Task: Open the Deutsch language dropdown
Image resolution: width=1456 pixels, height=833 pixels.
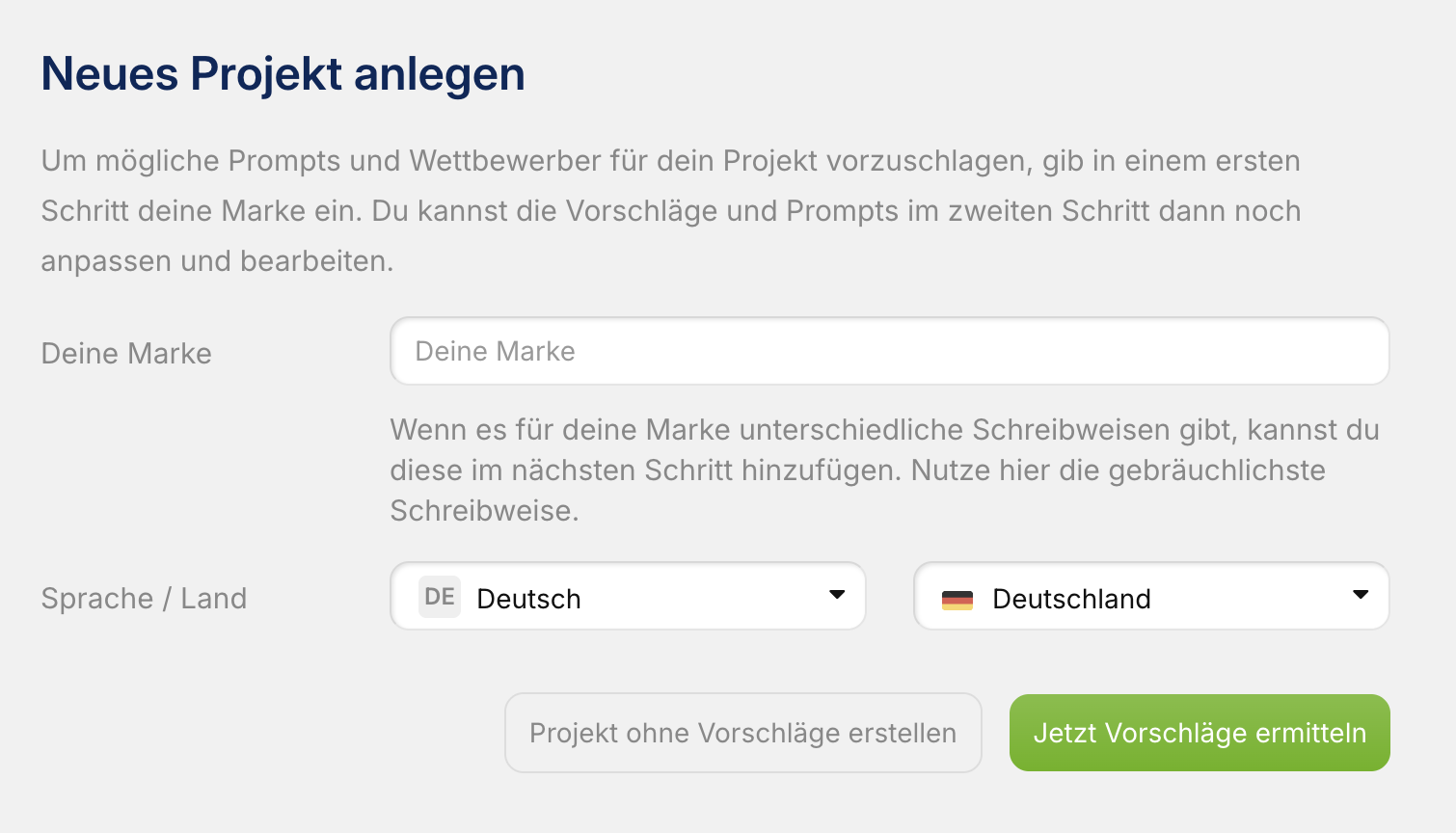Action: click(x=627, y=597)
